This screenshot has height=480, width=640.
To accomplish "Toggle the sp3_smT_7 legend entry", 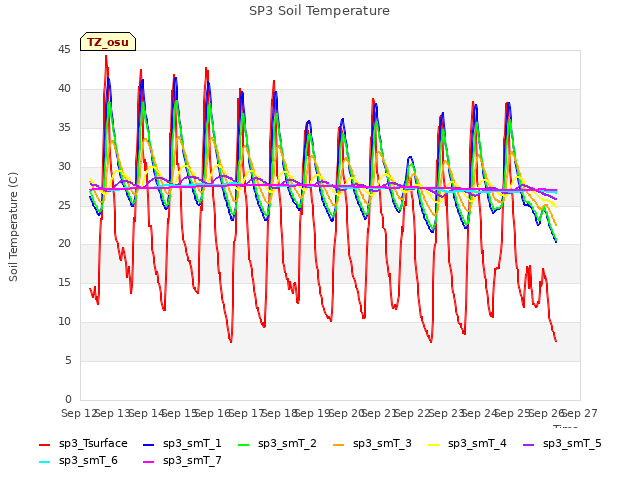I will click(182, 461).
